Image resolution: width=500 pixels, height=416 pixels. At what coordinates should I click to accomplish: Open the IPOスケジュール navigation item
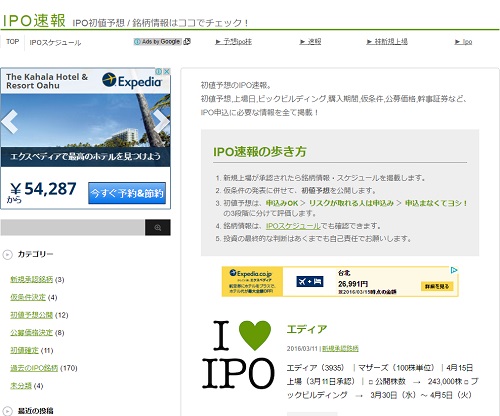tap(55, 43)
